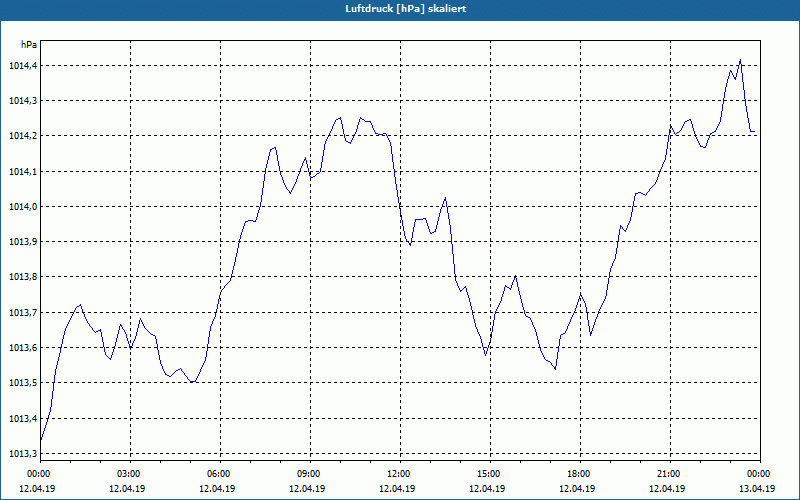Select the y-axis value 1014,3
The image size is (800, 500).
pyautogui.click(x=23, y=101)
